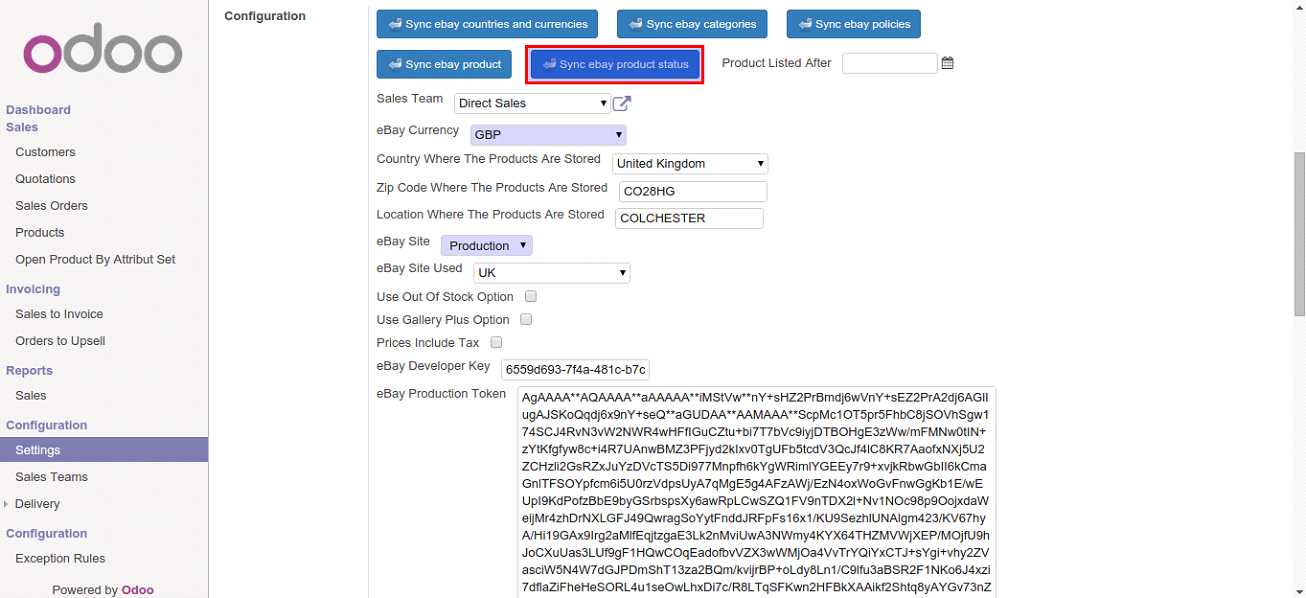Open Orders to Upsell menu item

pyautogui.click(x=60, y=341)
